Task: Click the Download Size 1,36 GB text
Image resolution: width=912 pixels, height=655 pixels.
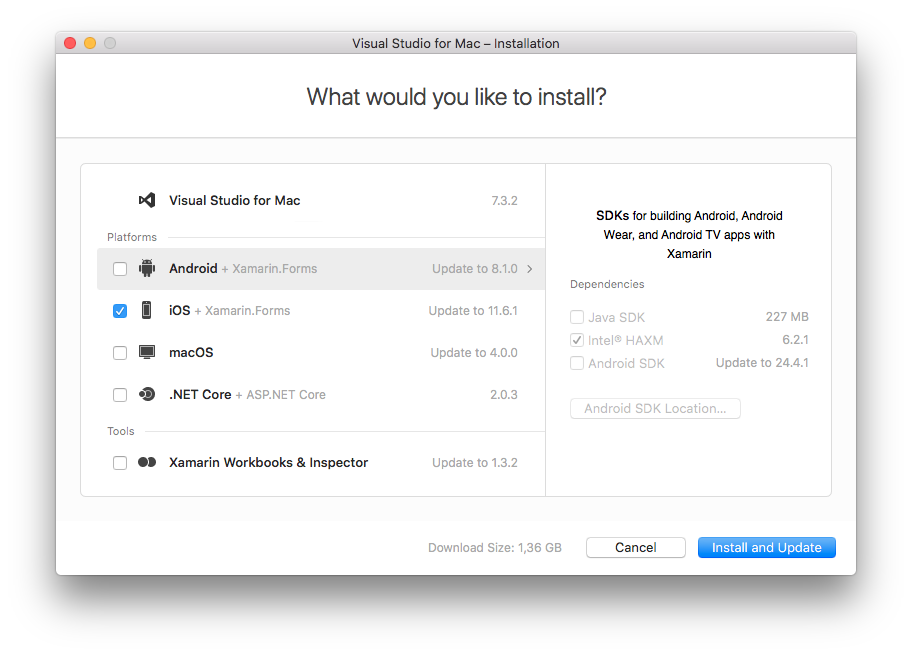Action: click(495, 547)
